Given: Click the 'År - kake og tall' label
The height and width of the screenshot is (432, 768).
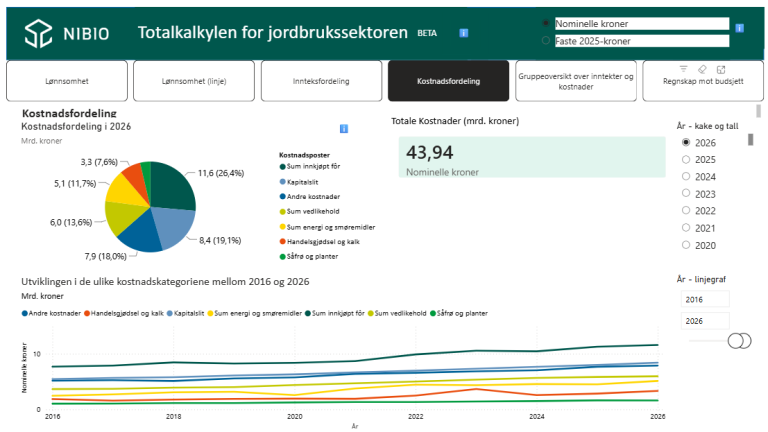Looking at the screenshot, I should point(707,126).
